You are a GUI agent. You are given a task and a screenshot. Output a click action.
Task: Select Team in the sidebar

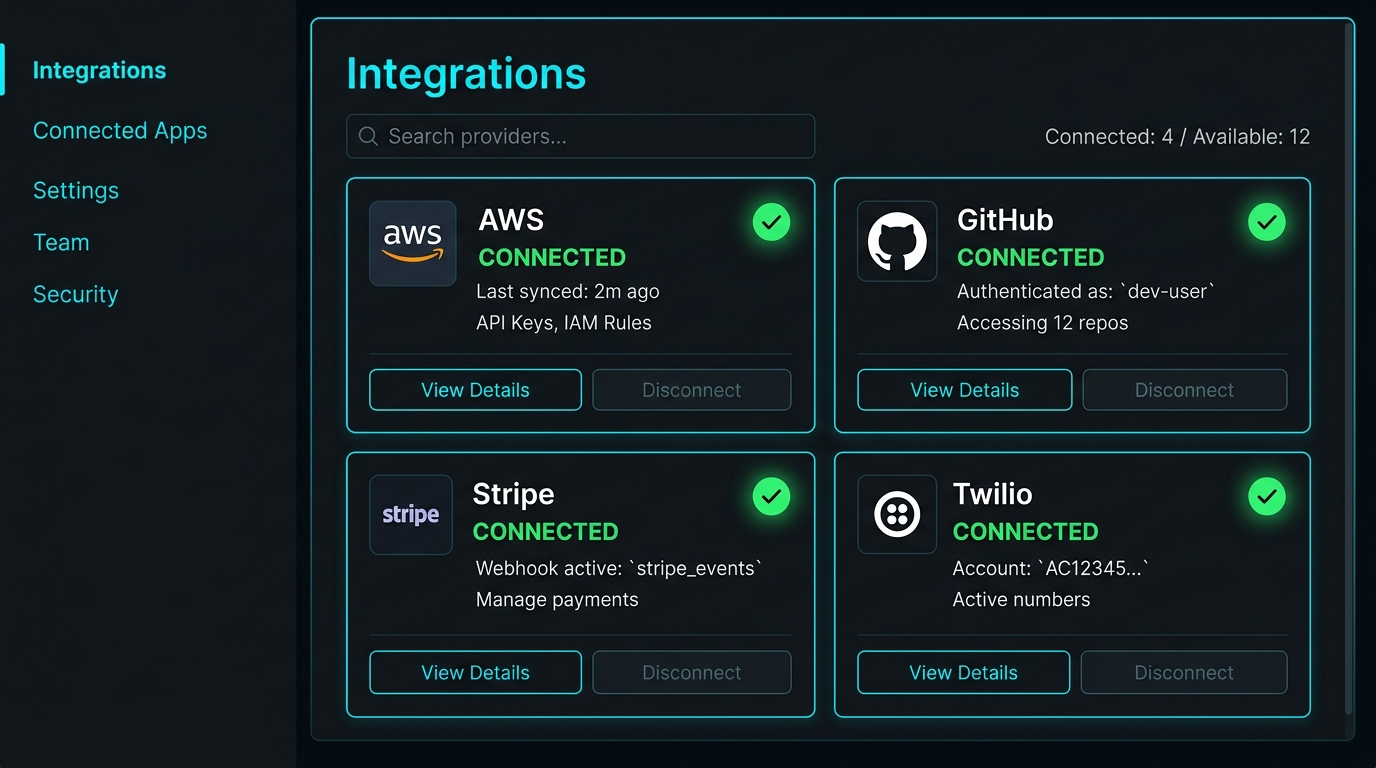click(x=61, y=242)
